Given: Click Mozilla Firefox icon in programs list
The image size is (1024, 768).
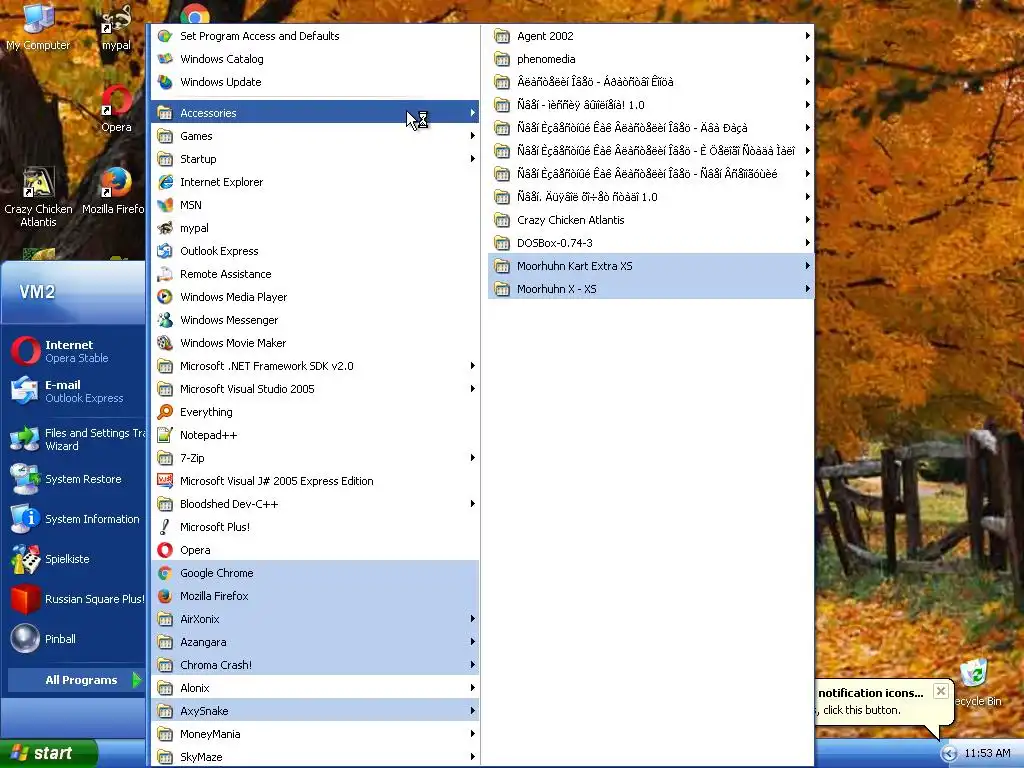Looking at the screenshot, I should 165,596.
